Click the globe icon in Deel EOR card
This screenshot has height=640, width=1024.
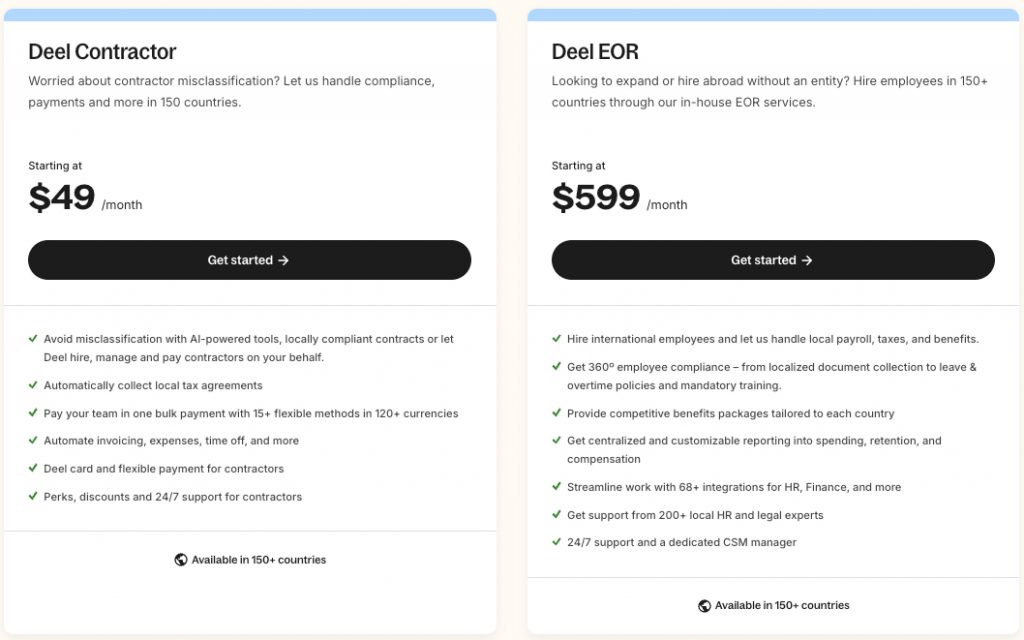pos(704,606)
